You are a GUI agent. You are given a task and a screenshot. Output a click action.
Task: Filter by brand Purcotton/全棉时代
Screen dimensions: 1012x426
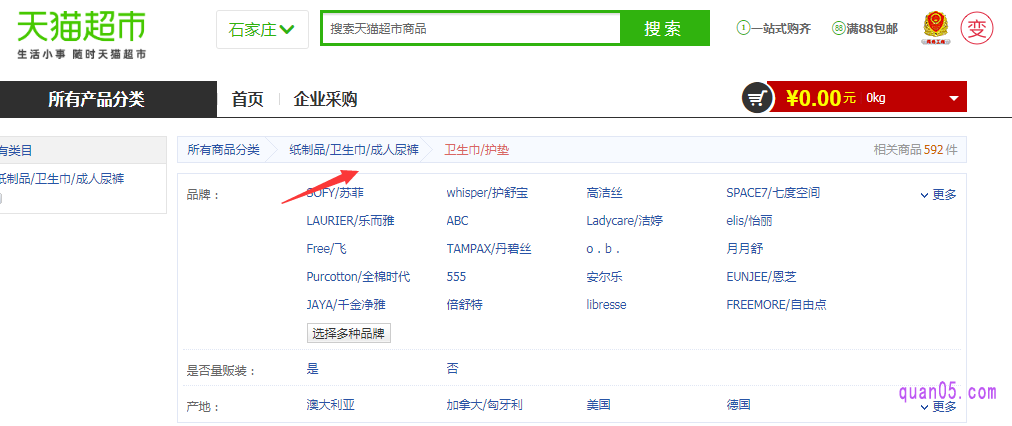pyautogui.click(x=358, y=277)
